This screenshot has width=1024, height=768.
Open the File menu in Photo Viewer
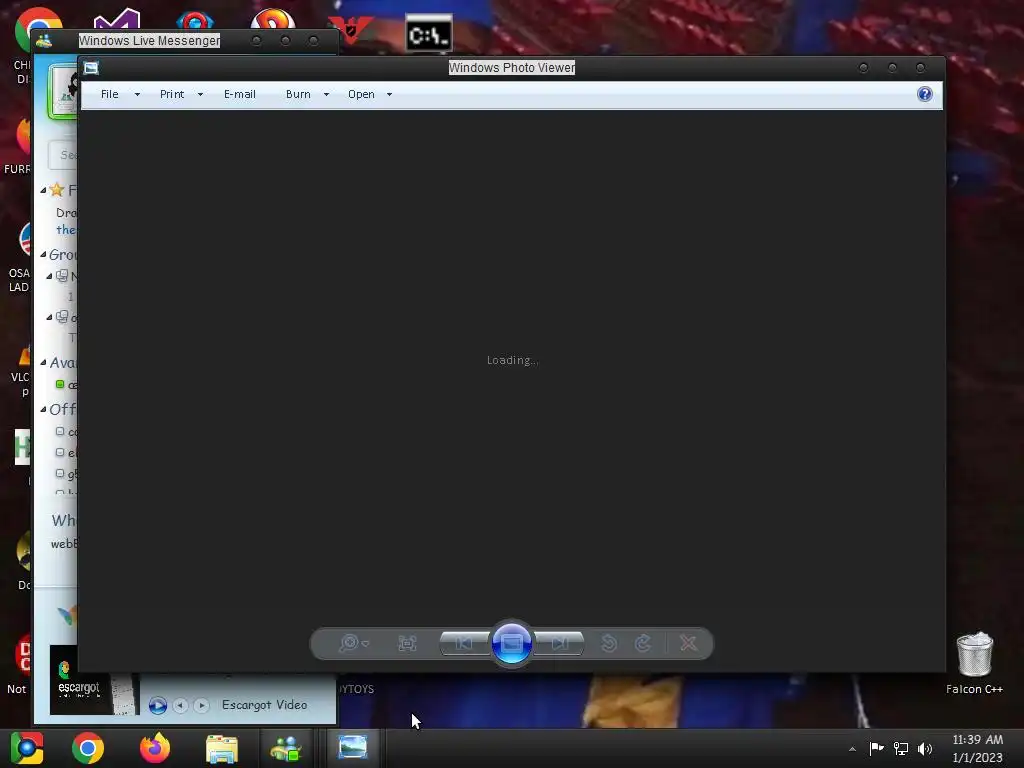tap(110, 94)
